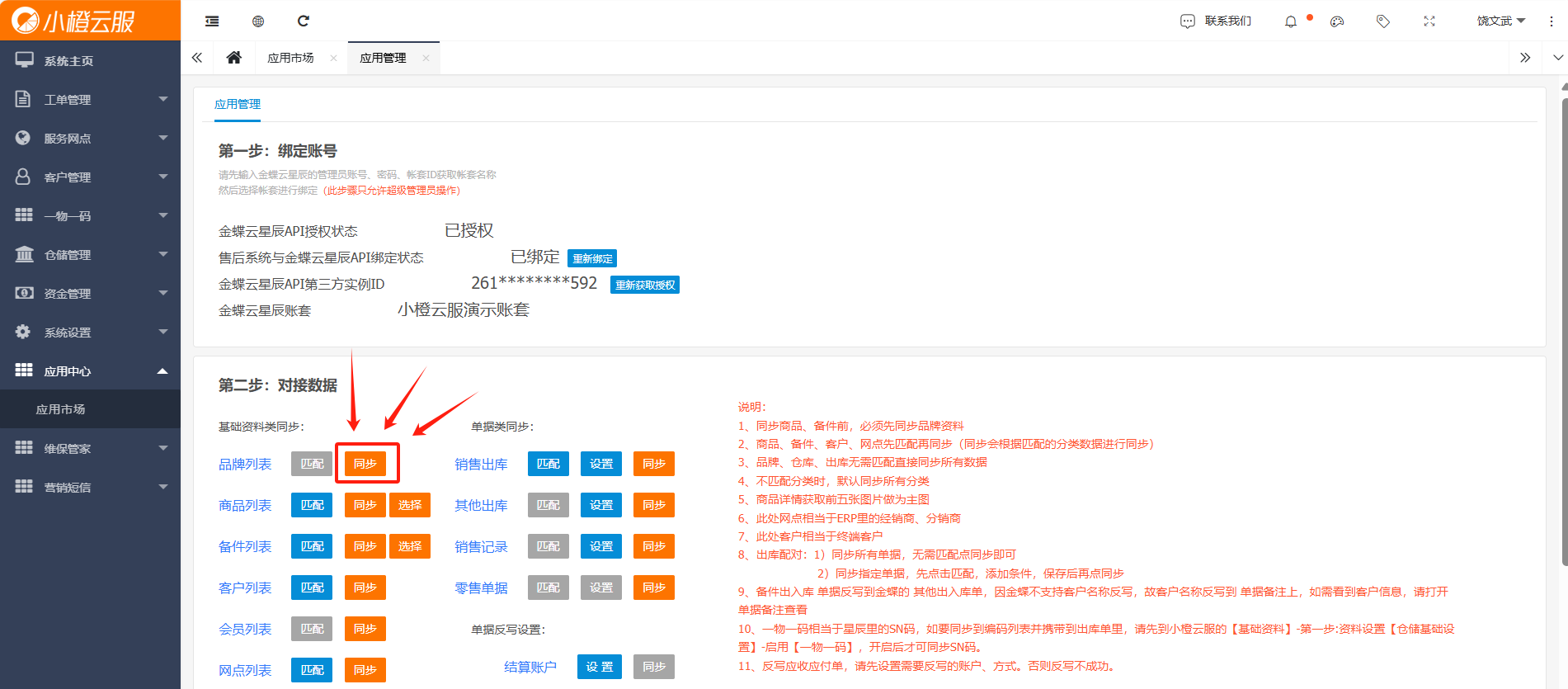Click 同步 for 其他出库
Viewport: 1568px width, 689px height.
coord(654,505)
